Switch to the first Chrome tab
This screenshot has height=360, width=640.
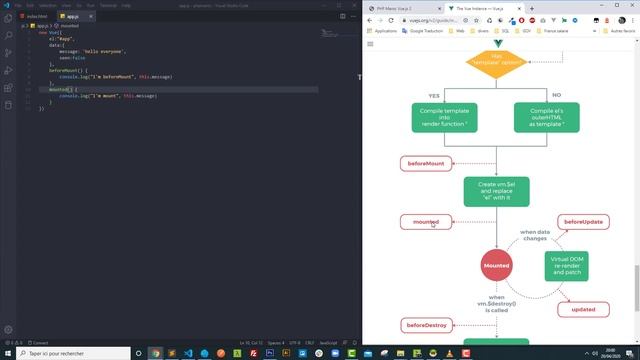[x=403, y=9]
